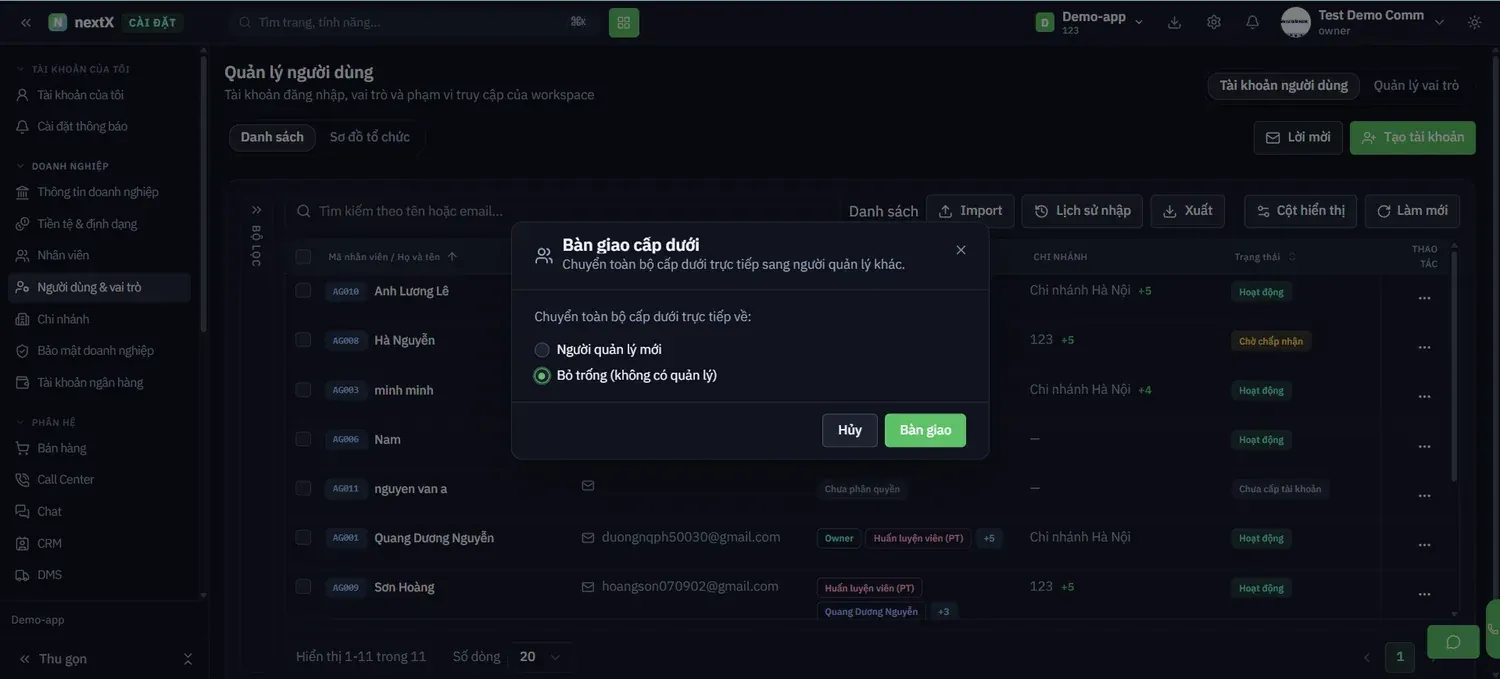
Task: Open 'Lịch sử nhập' history
Action: [1082, 211]
